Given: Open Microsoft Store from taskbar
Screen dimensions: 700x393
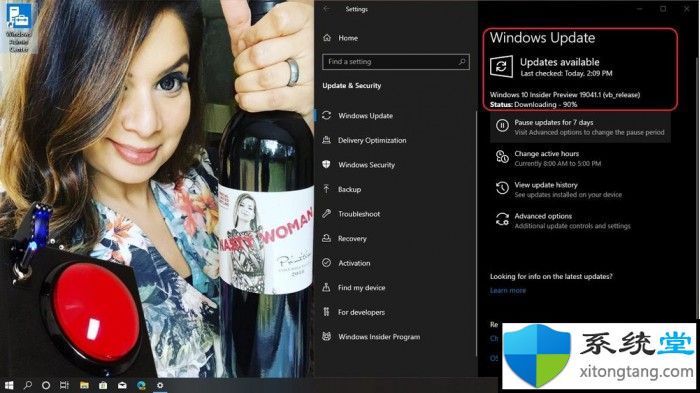Looking at the screenshot, I should tap(103, 385).
